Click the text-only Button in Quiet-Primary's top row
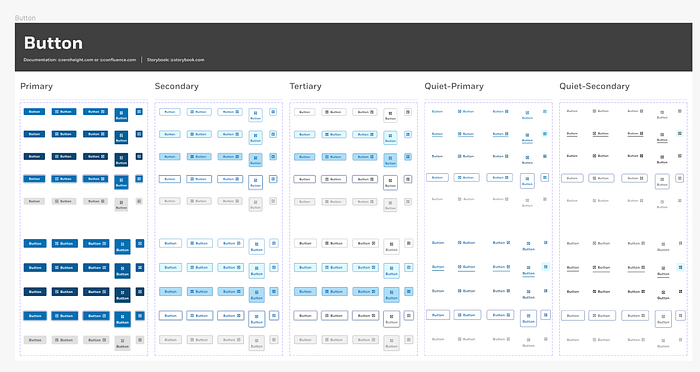 pyautogui.click(x=438, y=111)
